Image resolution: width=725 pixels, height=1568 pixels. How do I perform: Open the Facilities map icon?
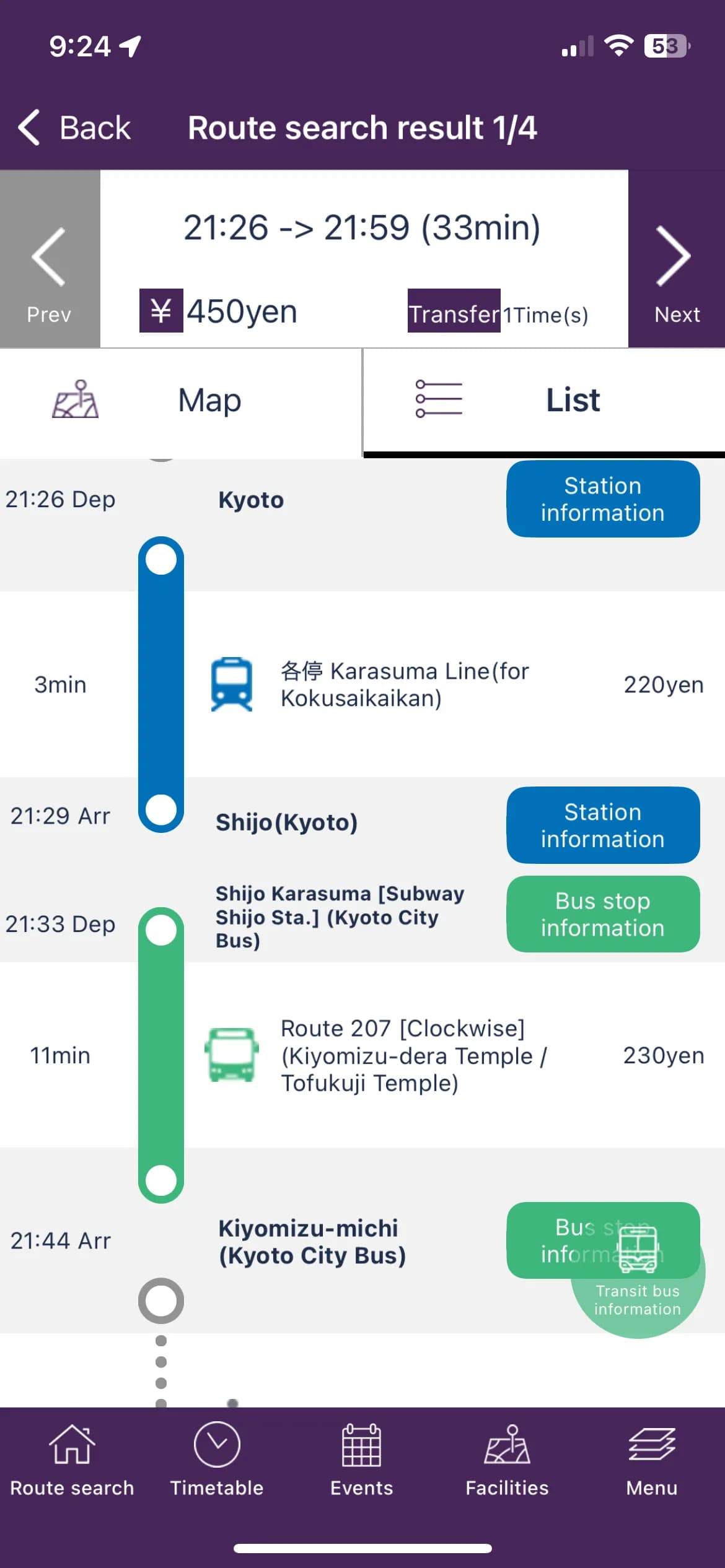coord(507,1461)
